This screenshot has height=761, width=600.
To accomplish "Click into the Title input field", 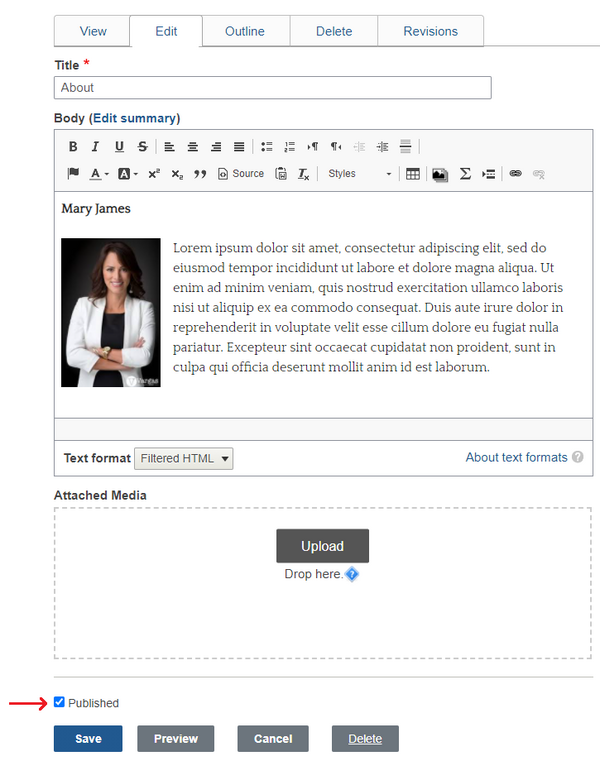I will [x=272, y=88].
